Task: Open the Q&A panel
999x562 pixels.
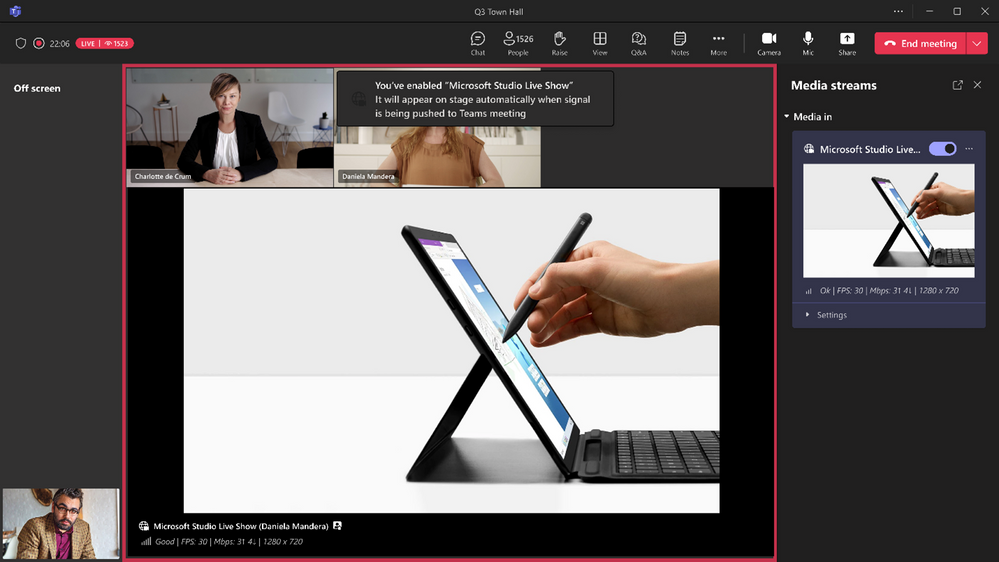Action: point(639,43)
